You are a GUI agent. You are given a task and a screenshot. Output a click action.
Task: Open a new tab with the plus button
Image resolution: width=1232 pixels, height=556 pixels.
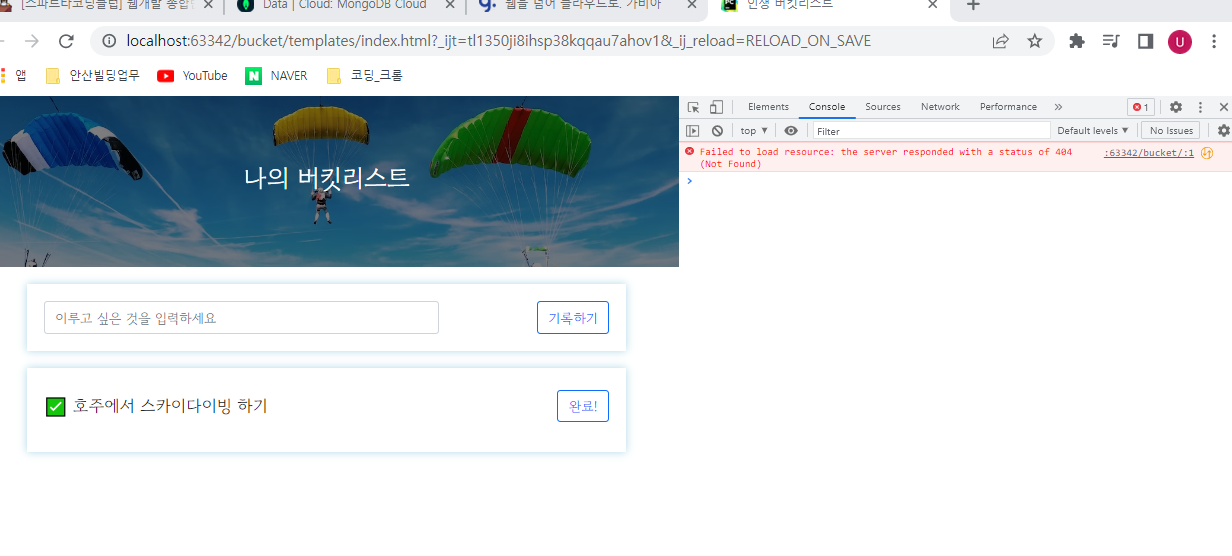click(x=973, y=6)
